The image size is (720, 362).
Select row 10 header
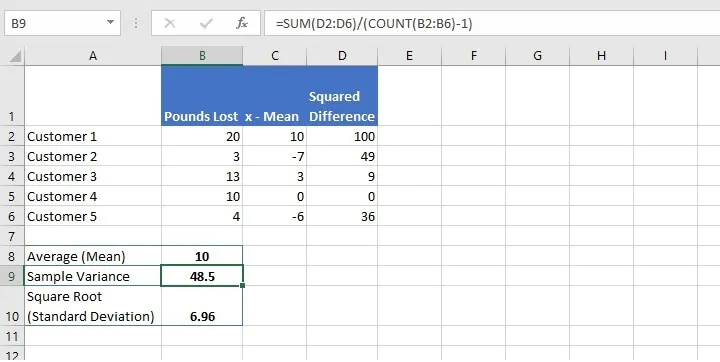click(12, 306)
